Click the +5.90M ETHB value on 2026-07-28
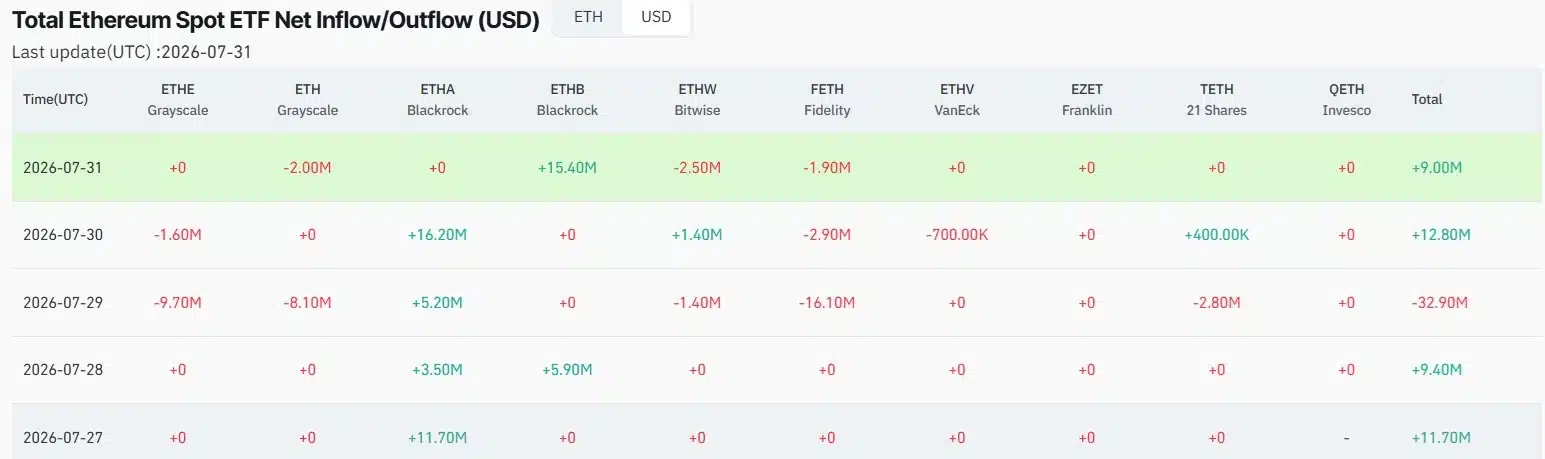 (x=567, y=370)
